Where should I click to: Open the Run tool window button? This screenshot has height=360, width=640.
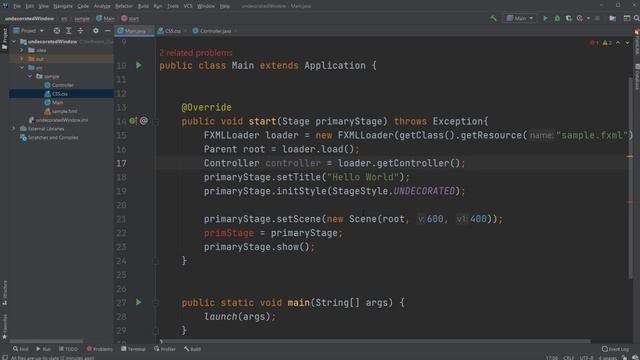pos(43,349)
